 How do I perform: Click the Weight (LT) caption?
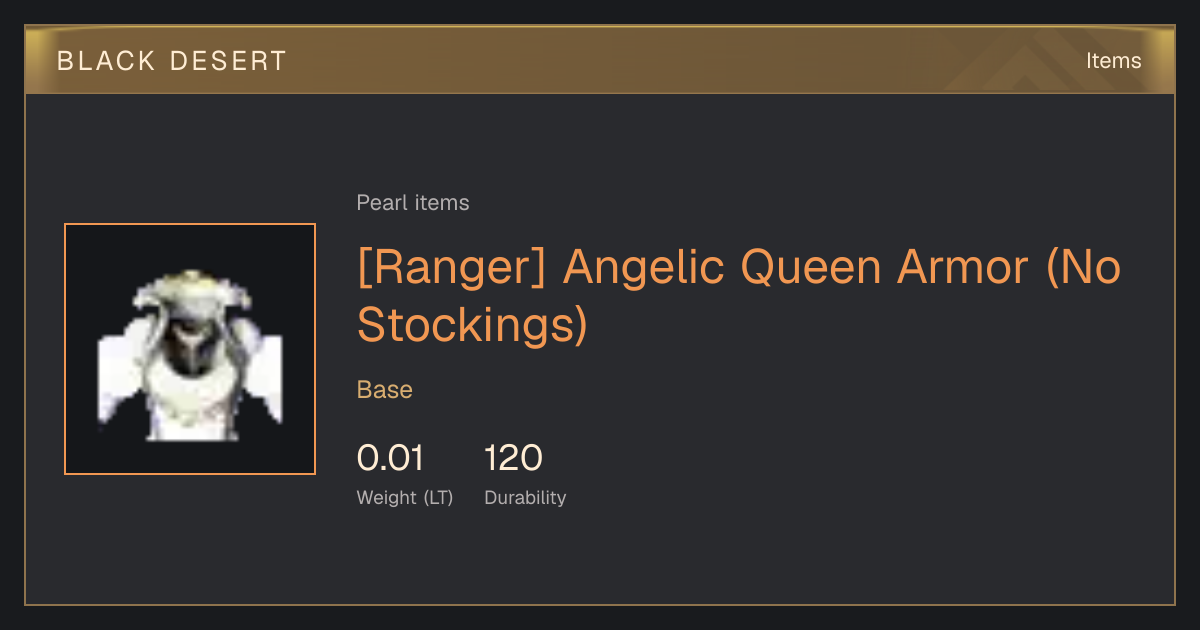click(405, 498)
